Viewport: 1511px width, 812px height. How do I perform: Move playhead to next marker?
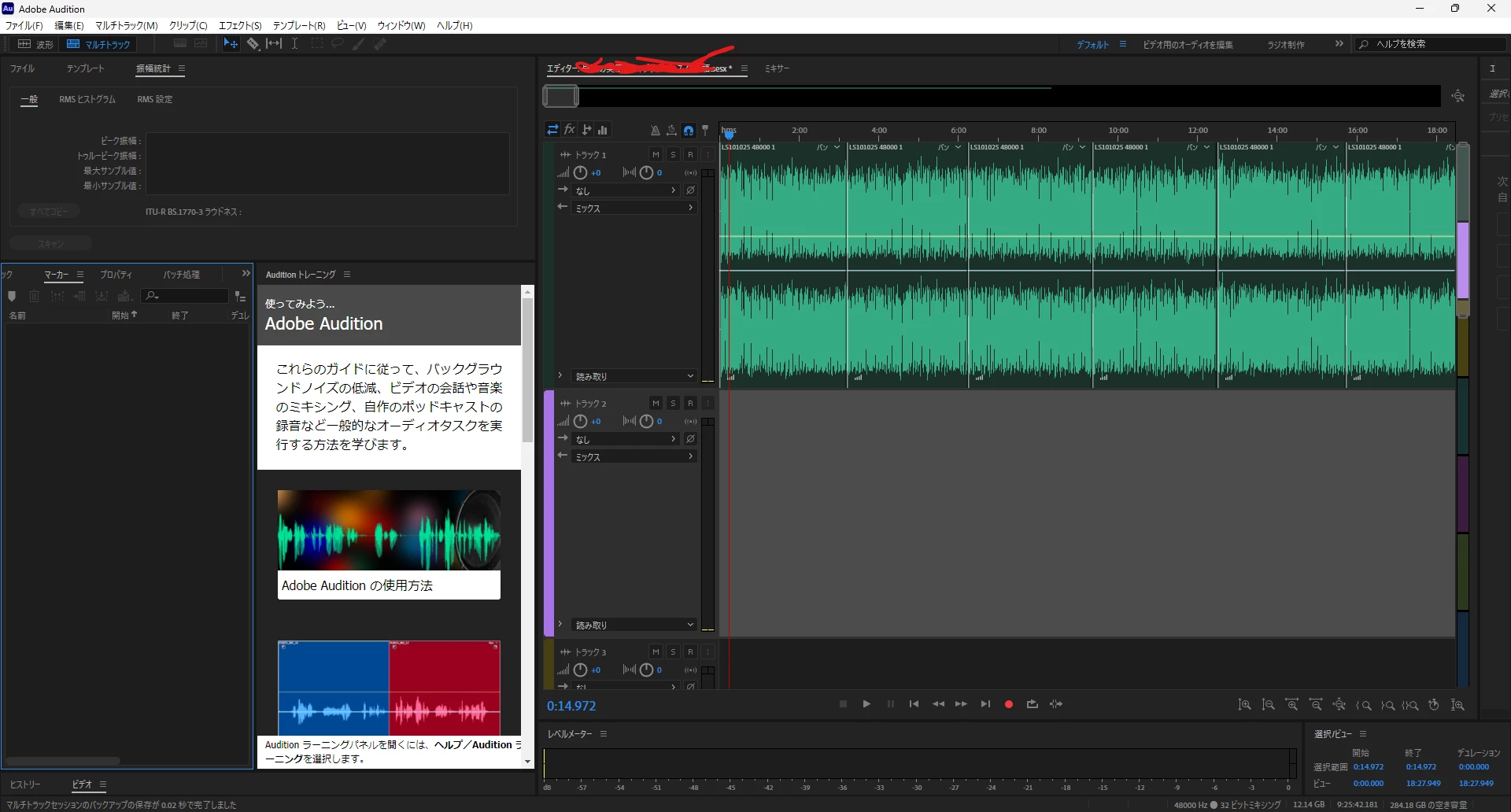coord(985,704)
